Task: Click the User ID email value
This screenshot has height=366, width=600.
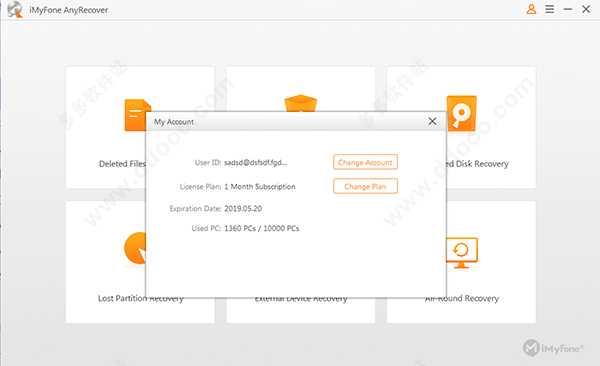Action: point(256,162)
